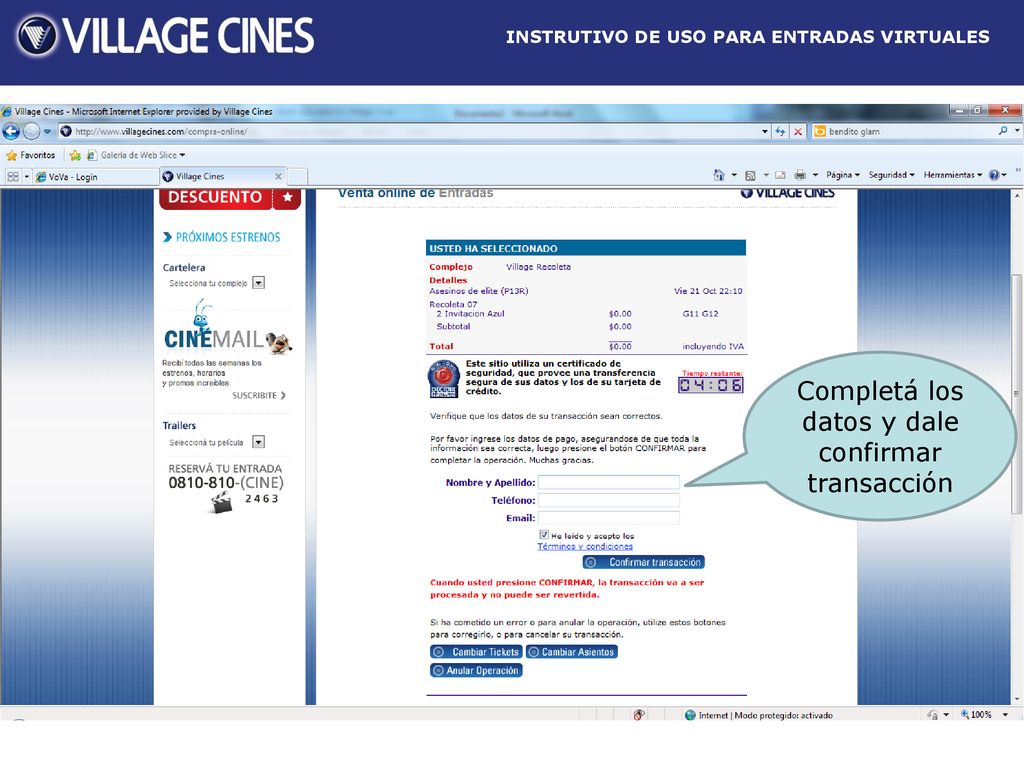
Task: Click the Internet zone globe icon
Action: tap(690, 715)
